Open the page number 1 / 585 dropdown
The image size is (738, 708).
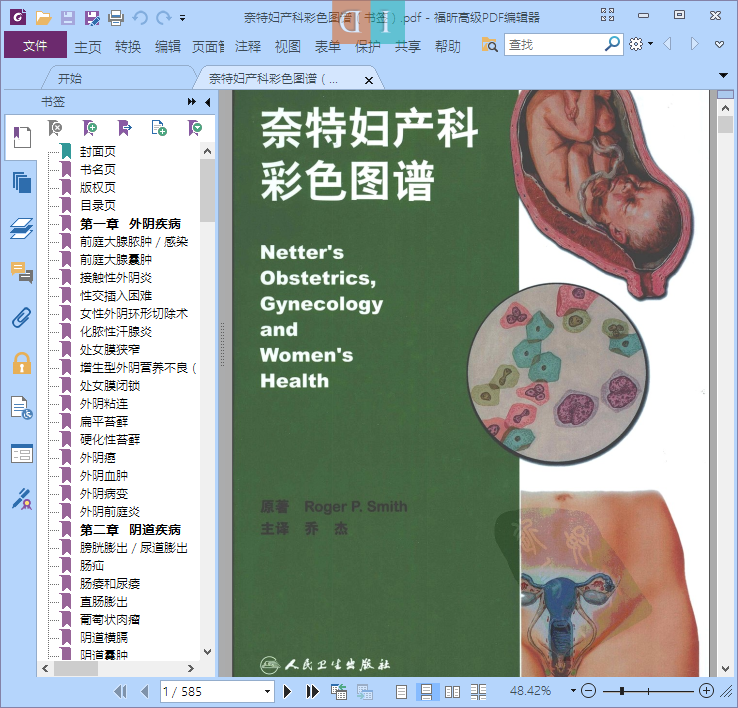267,692
